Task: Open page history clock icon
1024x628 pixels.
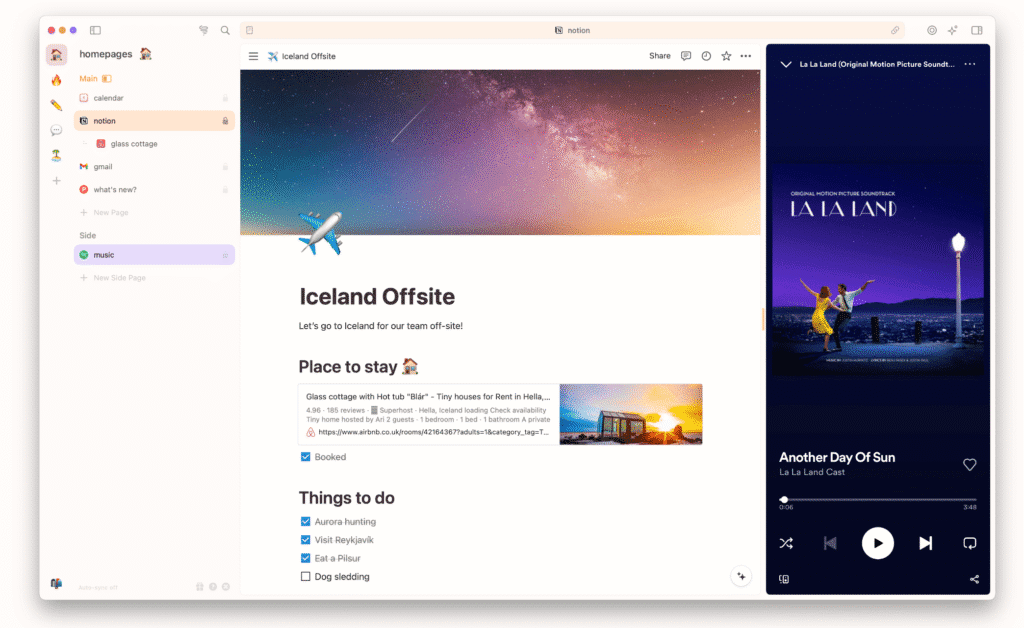Action: 706,56
